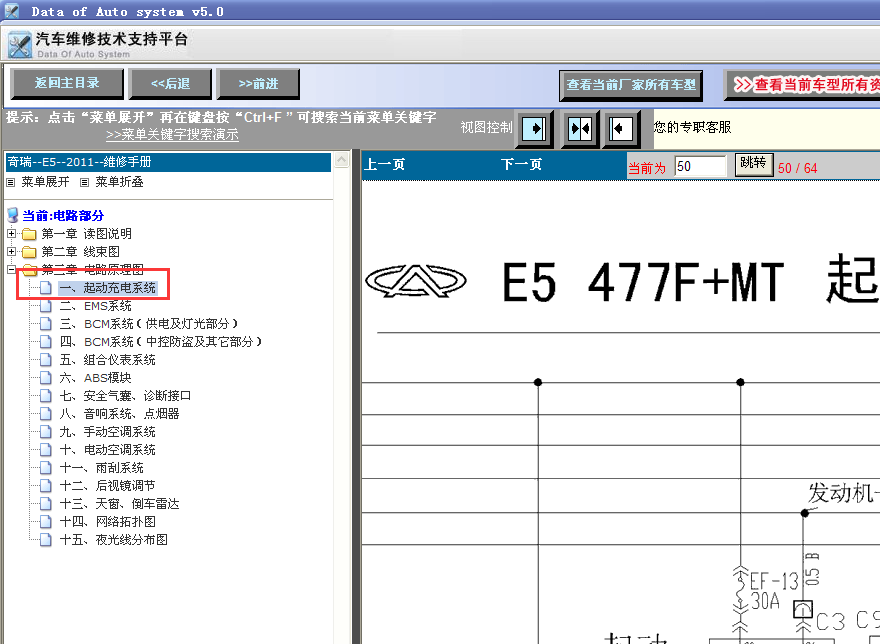
Task: Go to next page via 下一页
Action: [521, 165]
